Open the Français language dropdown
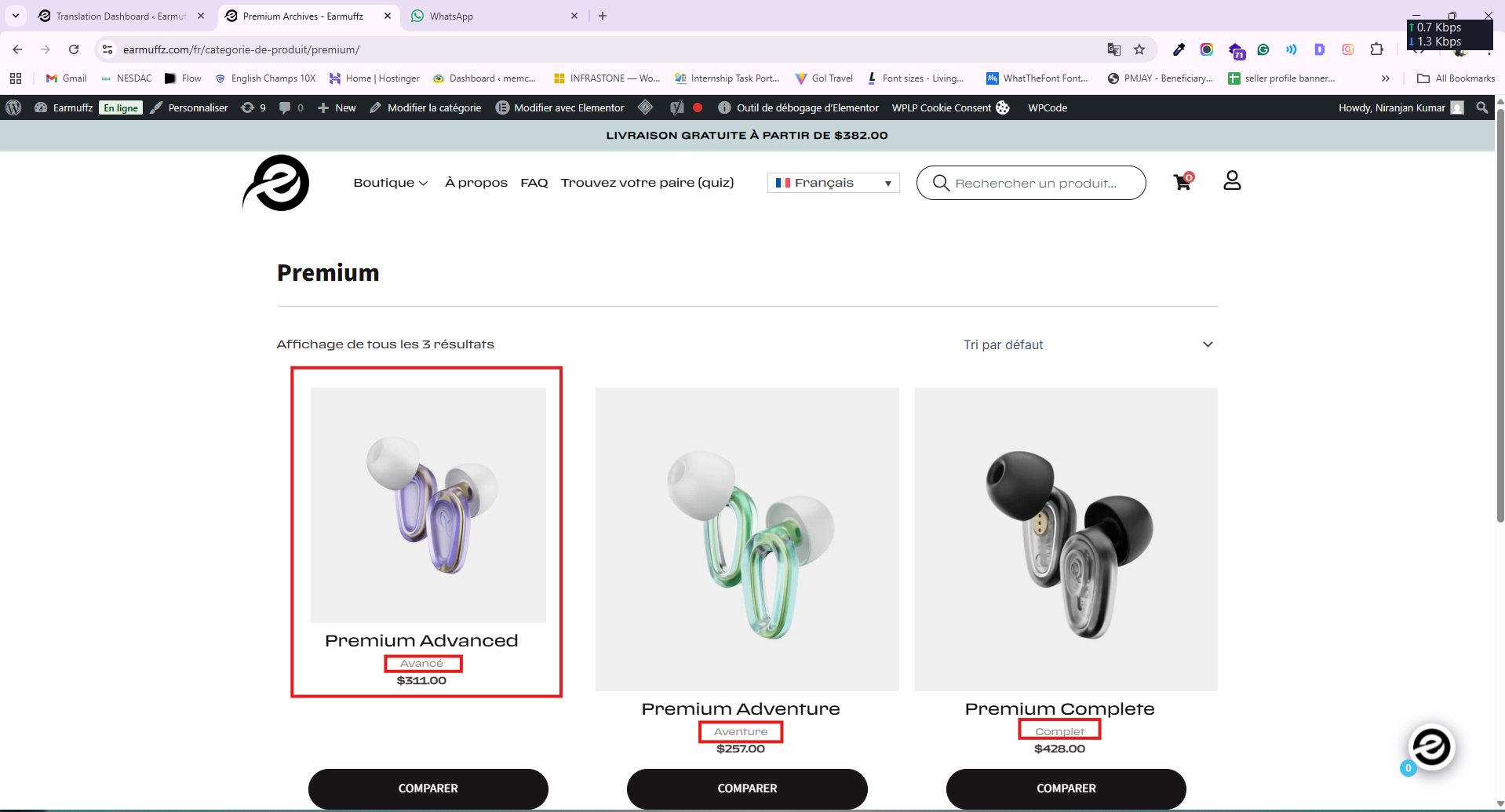 tap(833, 183)
